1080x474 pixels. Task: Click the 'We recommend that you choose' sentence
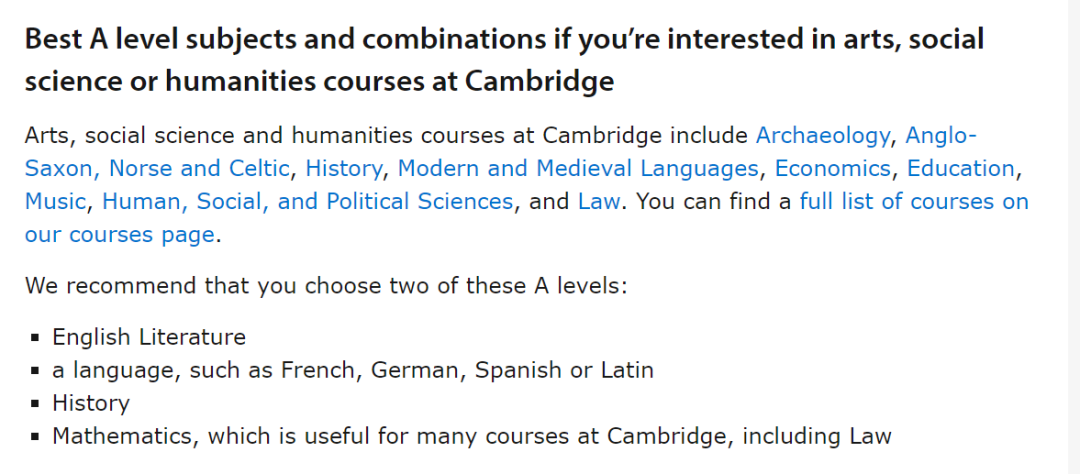[326, 285]
